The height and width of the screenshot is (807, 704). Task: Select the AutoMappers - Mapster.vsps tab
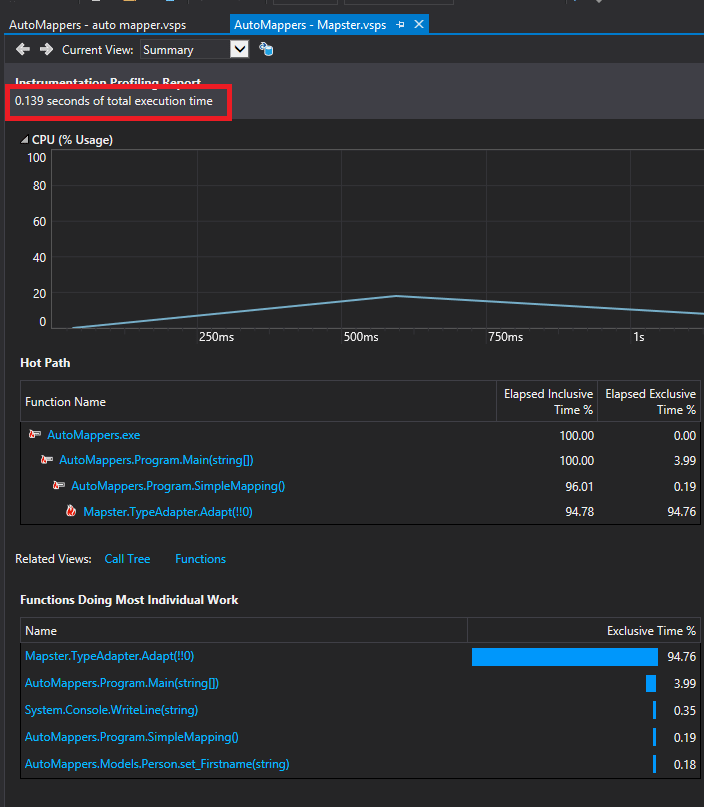click(308, 24)
